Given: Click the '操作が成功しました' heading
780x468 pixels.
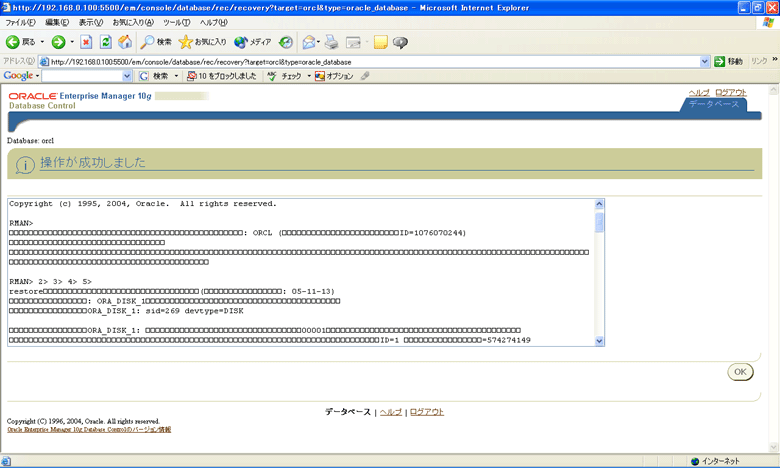Looking at the screenshot, I should (x=93, y=163).
